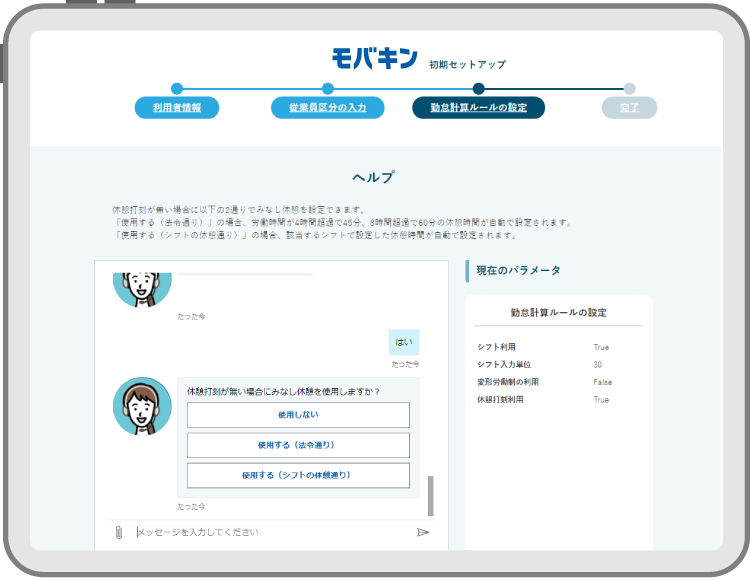Select the 勤怠計算ルールの設定 step

point(478,108)
